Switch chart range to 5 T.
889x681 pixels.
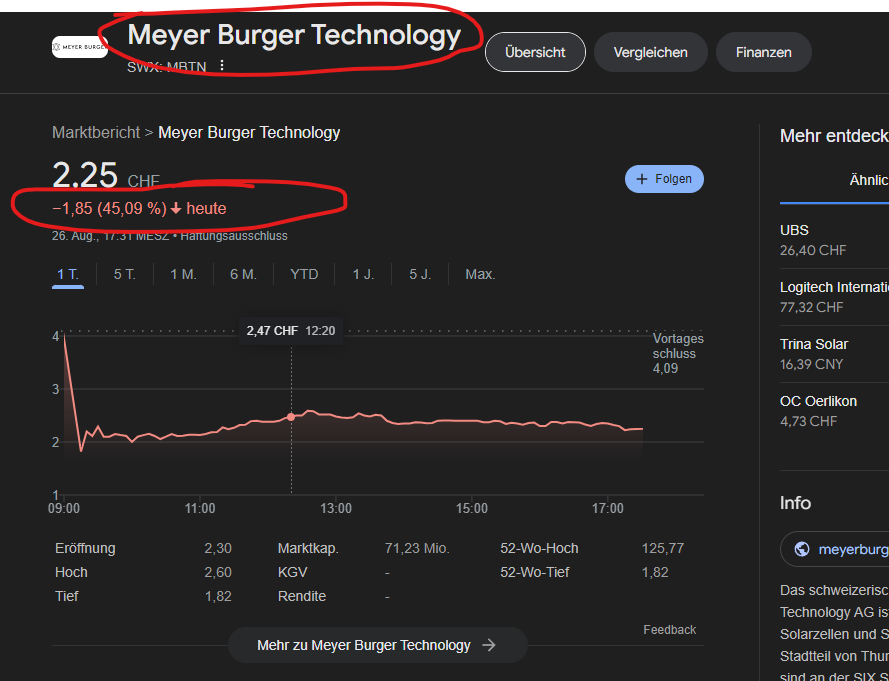click(x=125, y=274)
